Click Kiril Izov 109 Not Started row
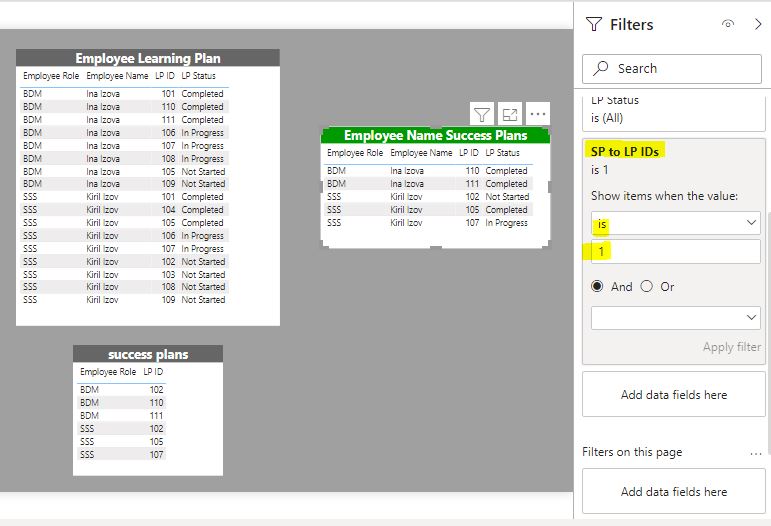Screen dimensions: 771x526 tap(124, 299)
